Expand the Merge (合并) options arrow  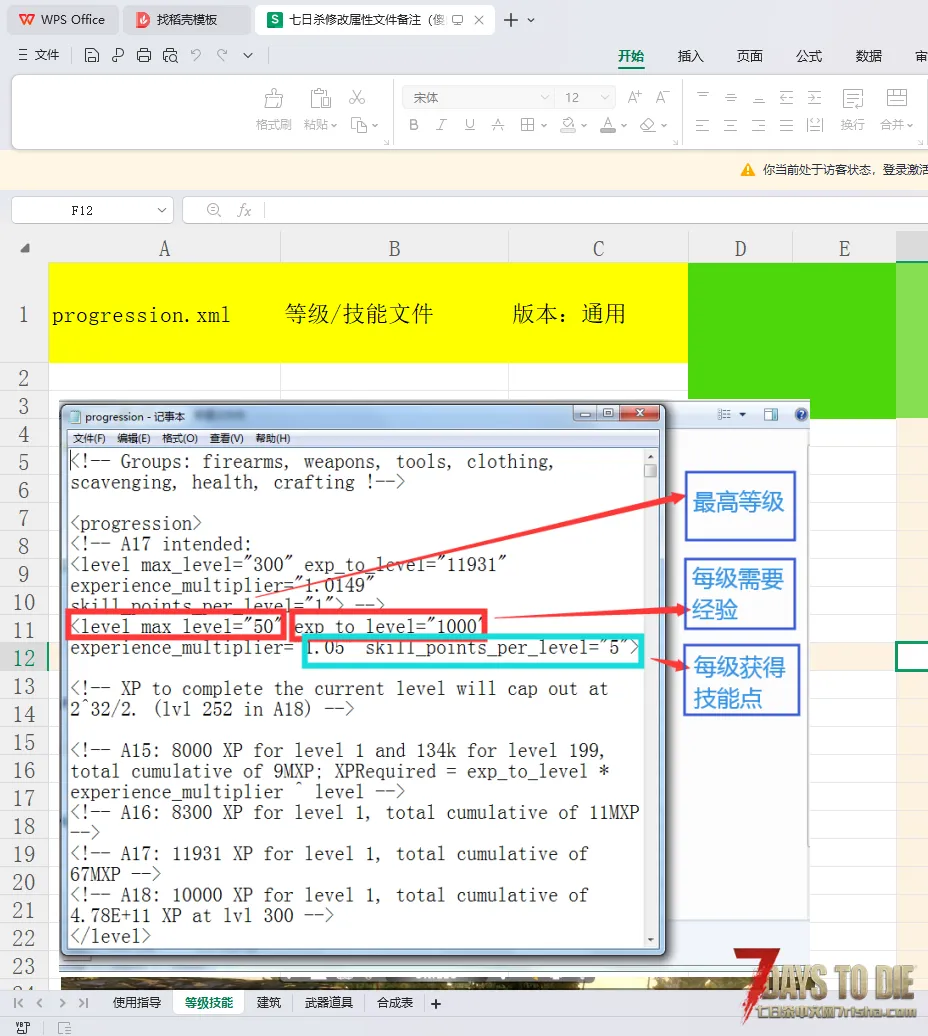(x=910, y=125)
